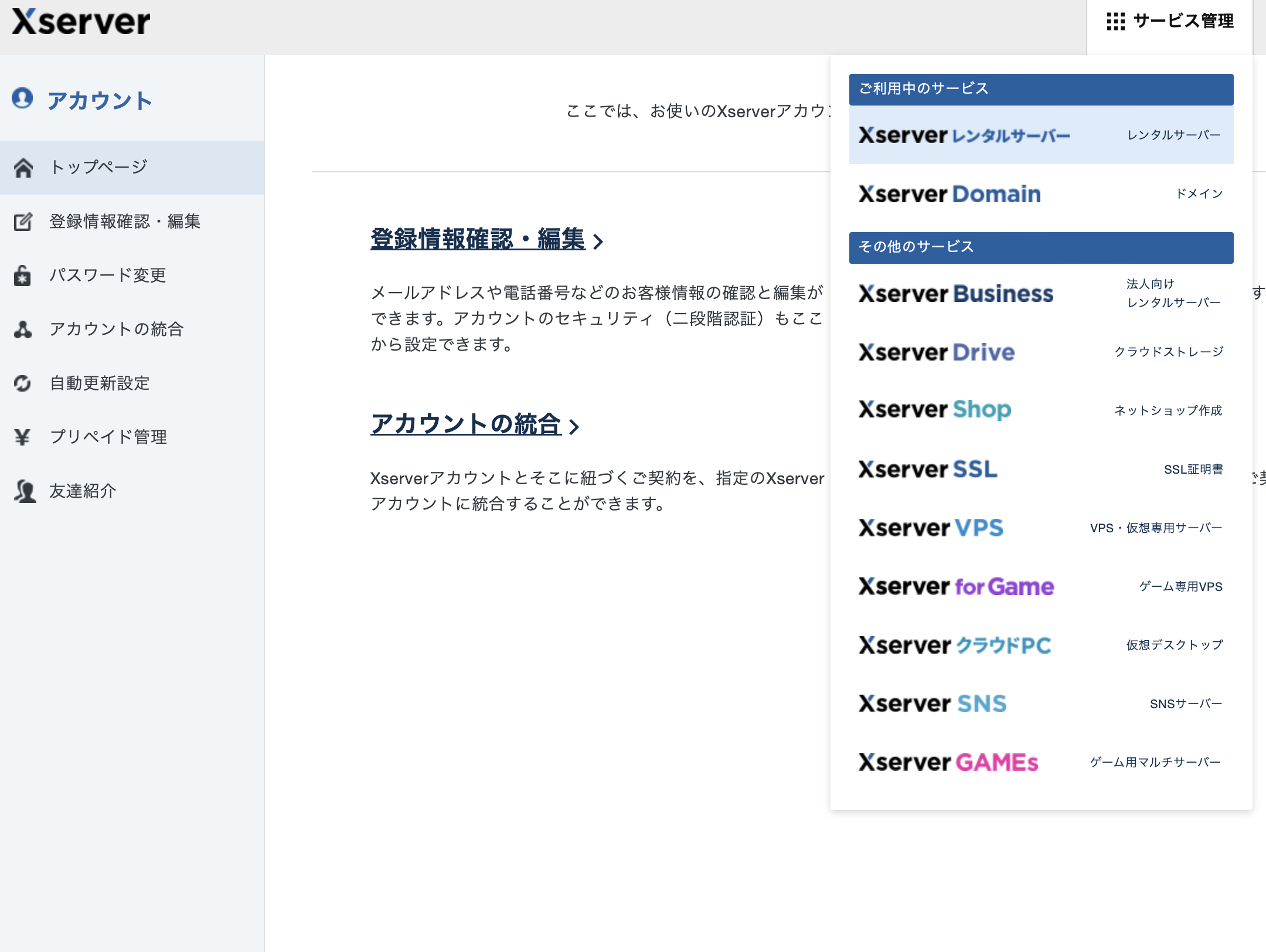Image resolution: width=1266 pixels, height=952 pixels.
Task: Toggle the サービス管理 grid menu
Action: [1170, 22]
